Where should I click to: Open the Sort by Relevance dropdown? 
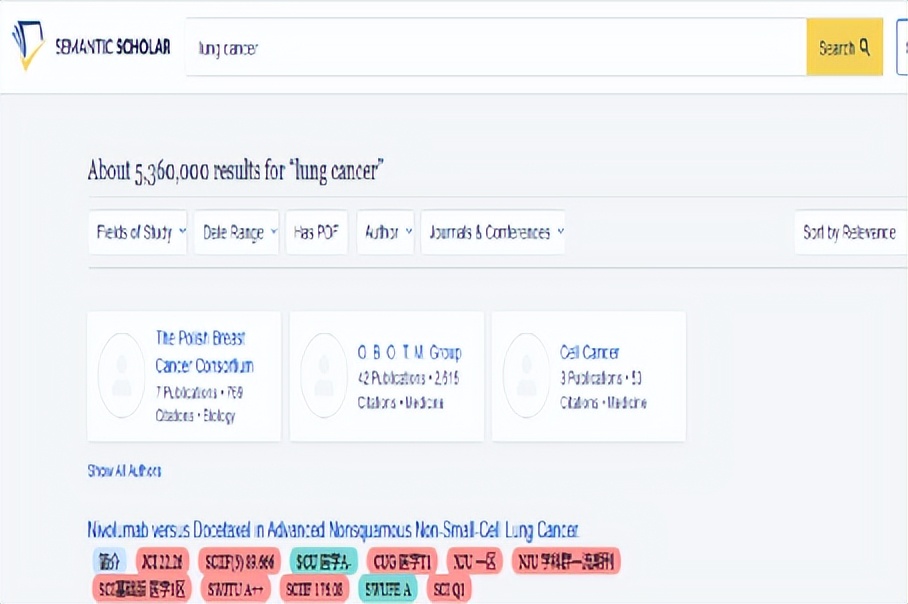coord(851,232)
